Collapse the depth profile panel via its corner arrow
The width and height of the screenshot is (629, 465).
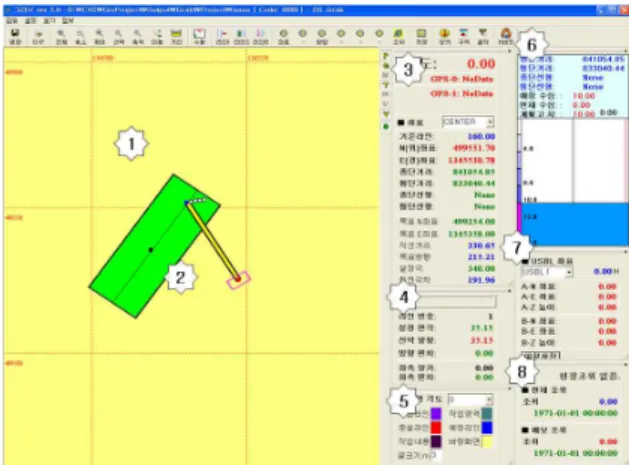[x=626, y=51]
